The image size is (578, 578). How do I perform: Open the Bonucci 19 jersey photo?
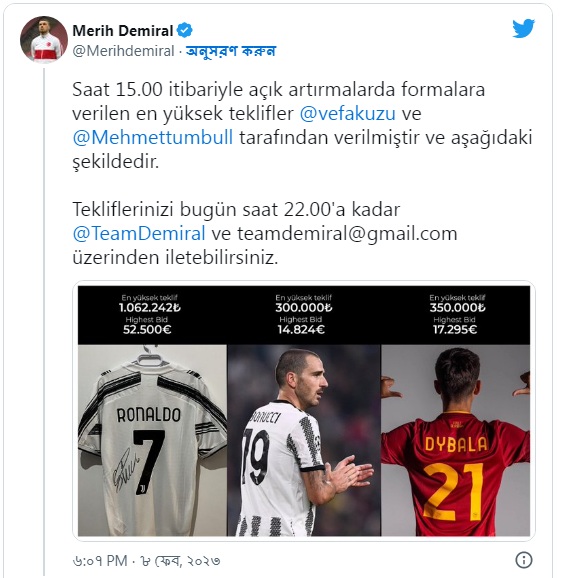(x=304, y=440)
